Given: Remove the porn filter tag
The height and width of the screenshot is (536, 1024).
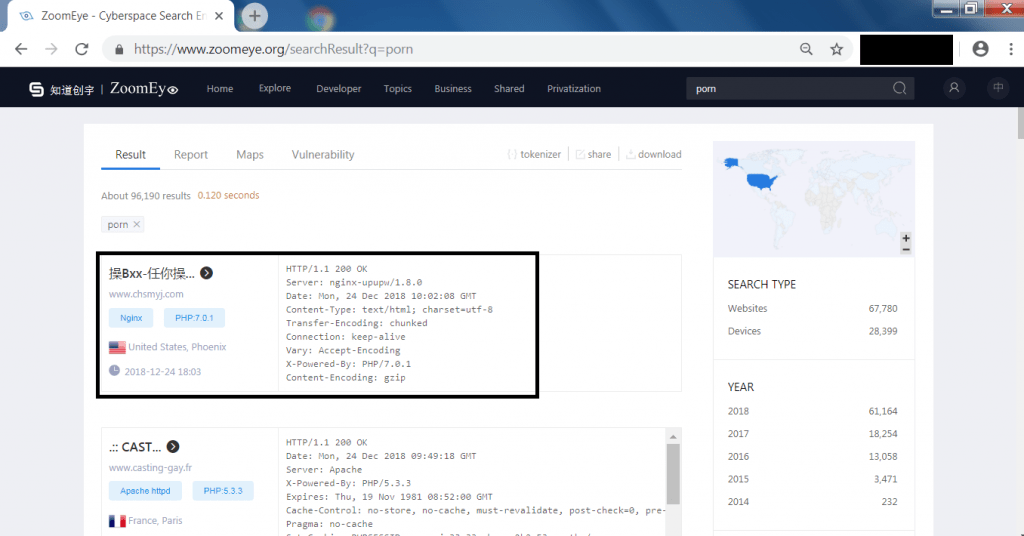Looking at the screenshot, I should 136,224.
